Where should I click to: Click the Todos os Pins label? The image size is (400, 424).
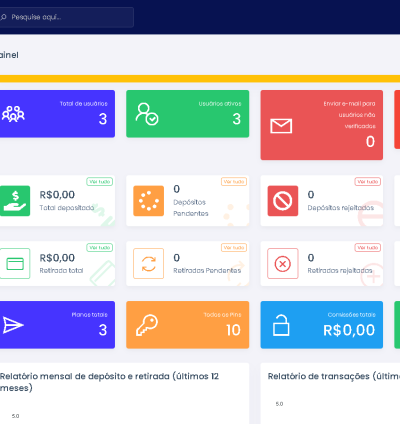point(223,315)
